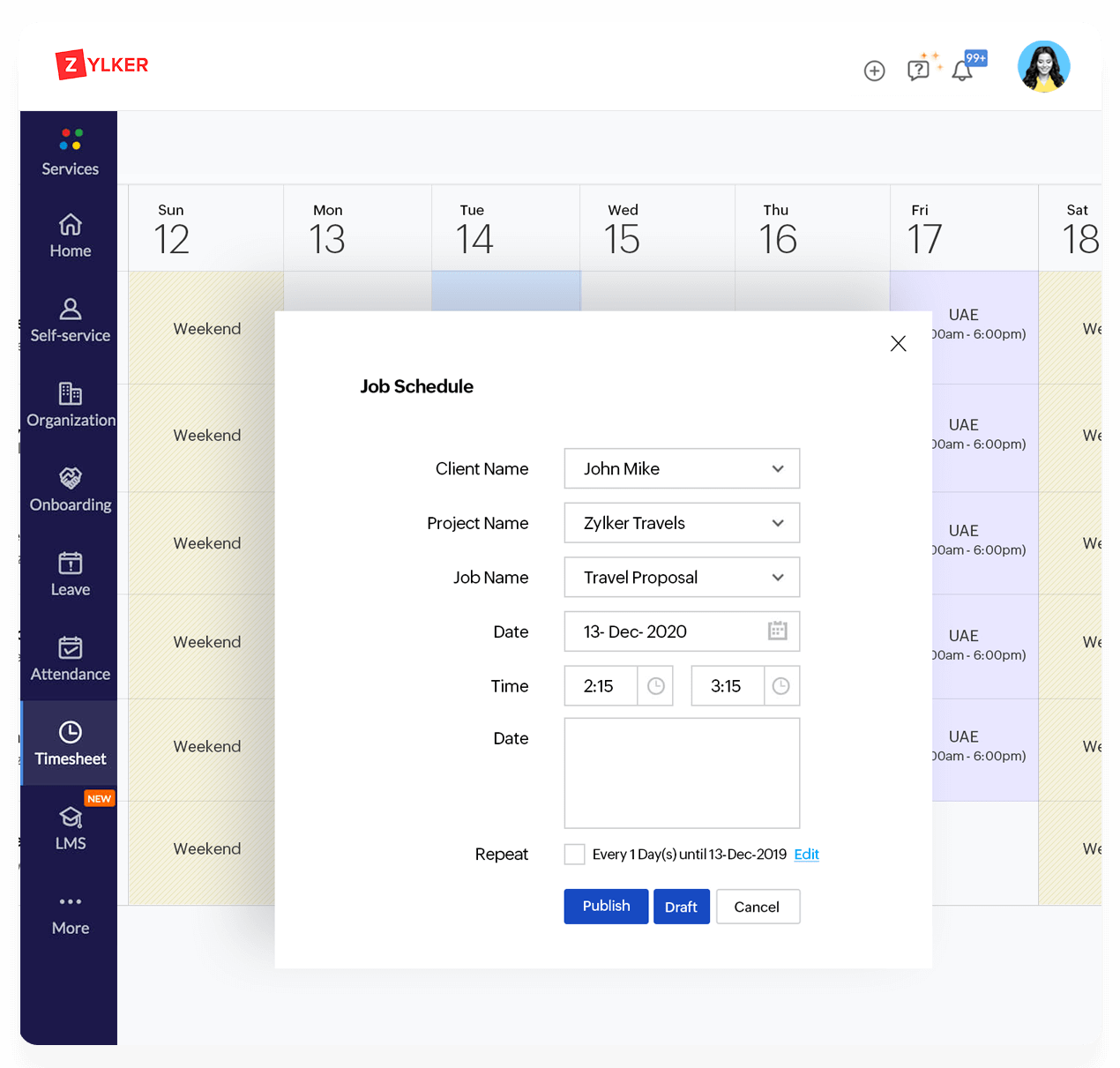Screen dimensions: 1120x1068
Task: Expand the Job Name dropdown
Action: click(x=682, y=578)
